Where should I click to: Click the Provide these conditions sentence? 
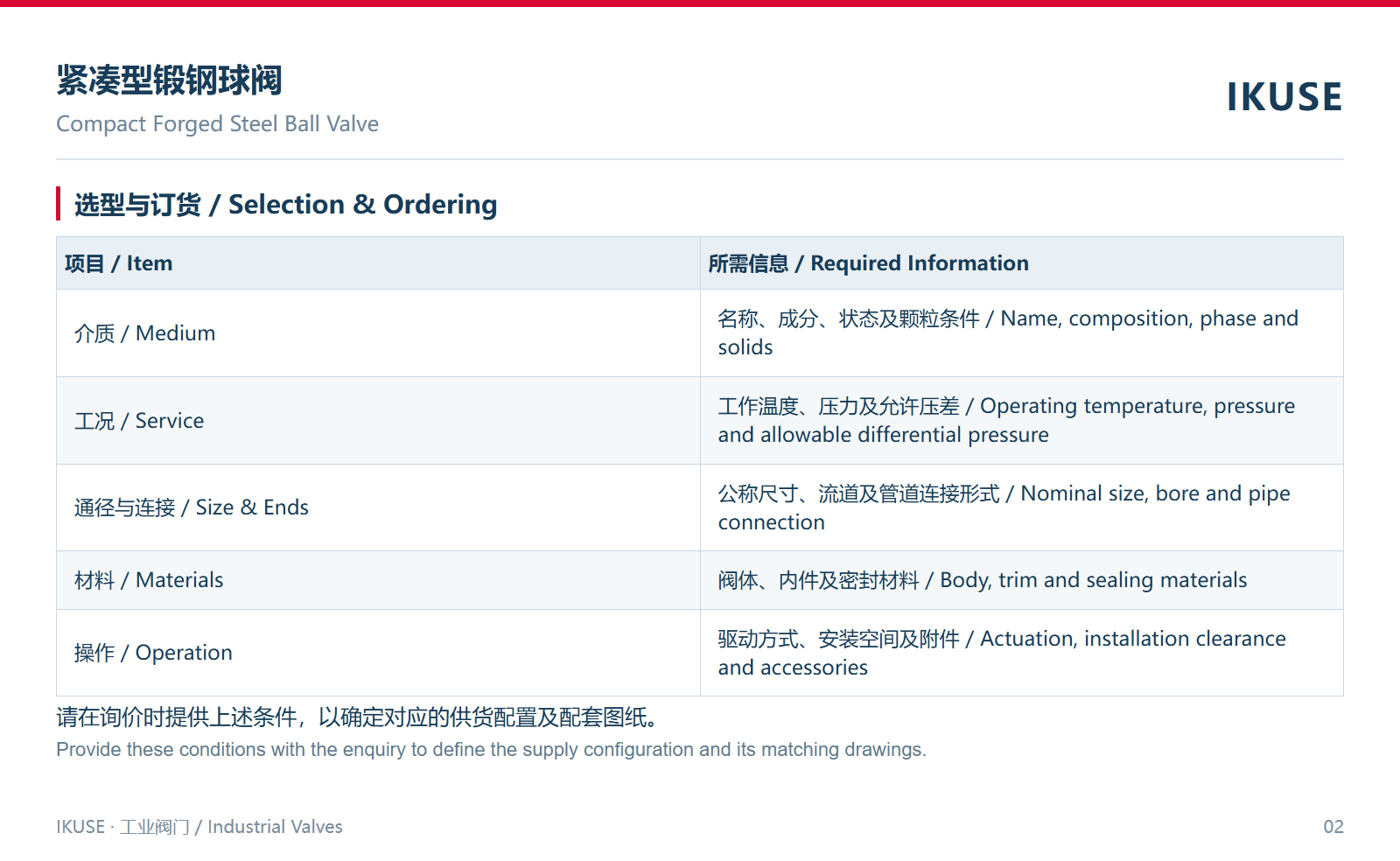[x=491, y=750]
